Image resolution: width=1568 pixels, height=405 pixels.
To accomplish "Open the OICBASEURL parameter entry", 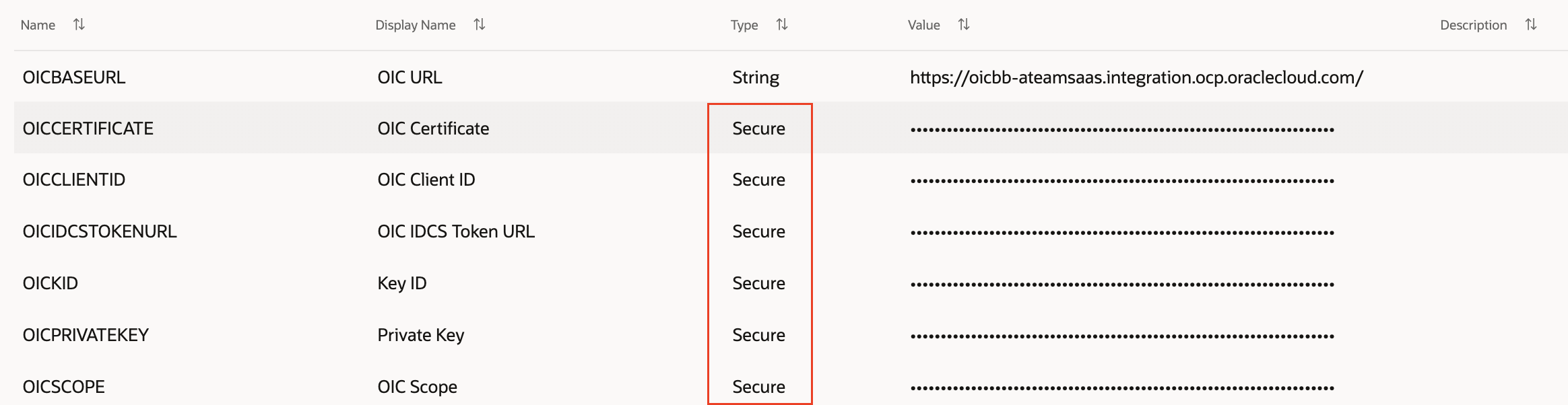I will 74,77.
